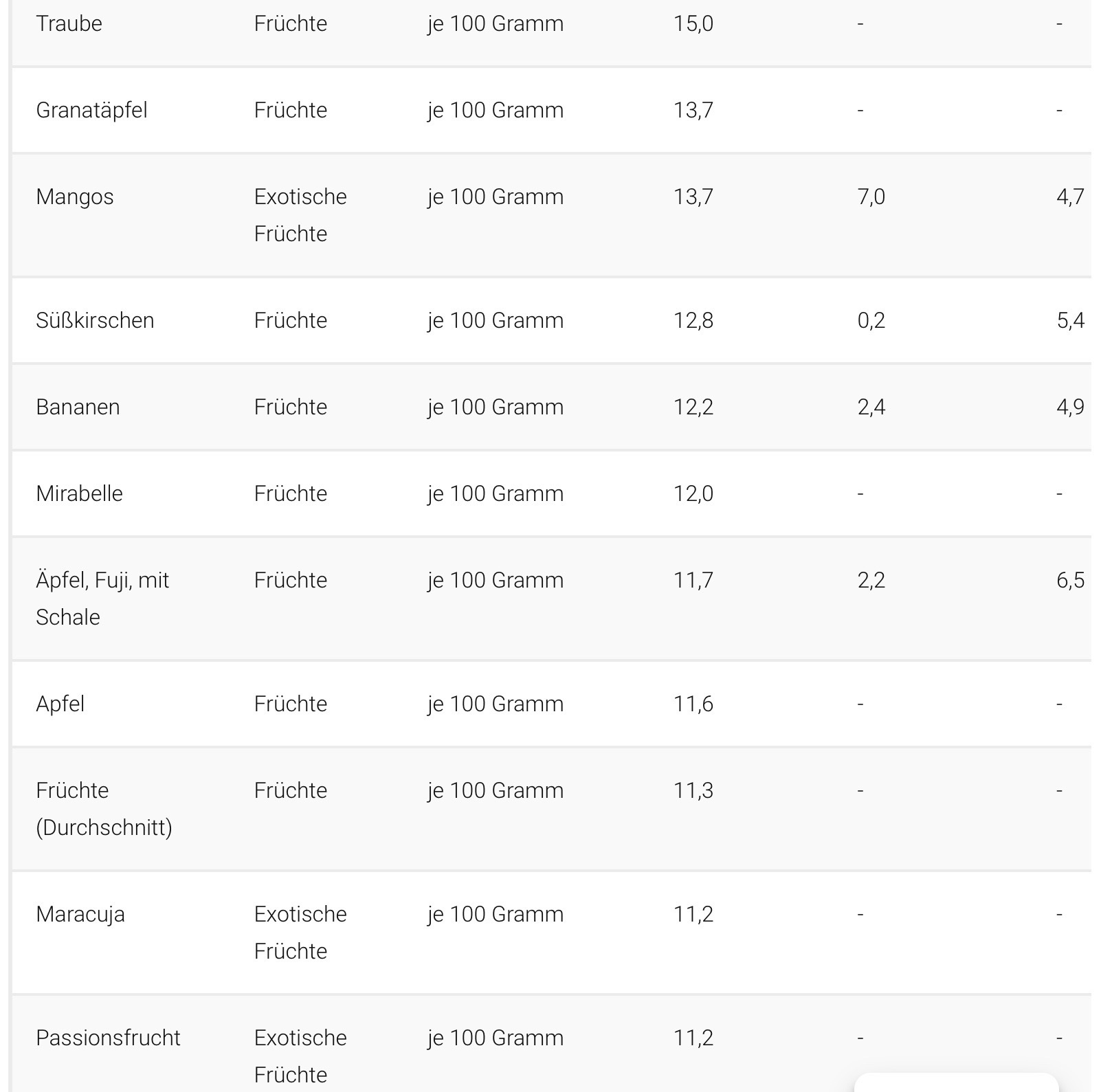Click Exotische Früchte category for Mangos
Image resolution: width=1101 pixels, height=1092 pixels.
[x=300, y=215]
